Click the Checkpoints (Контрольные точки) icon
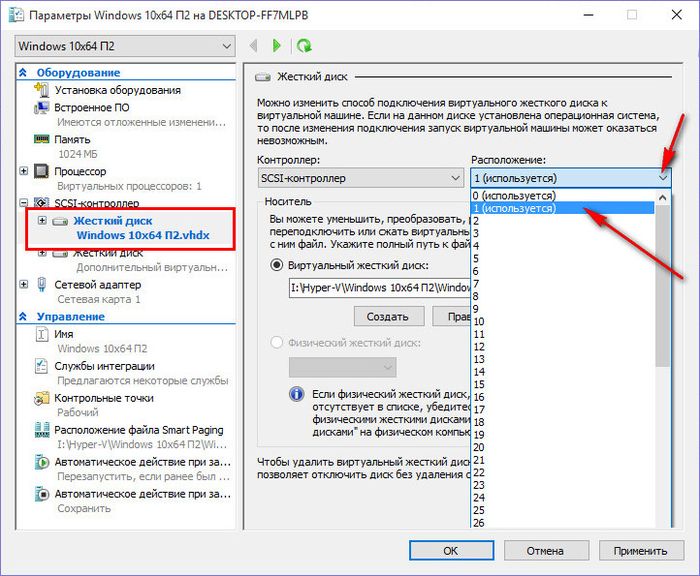 (42, 398)
